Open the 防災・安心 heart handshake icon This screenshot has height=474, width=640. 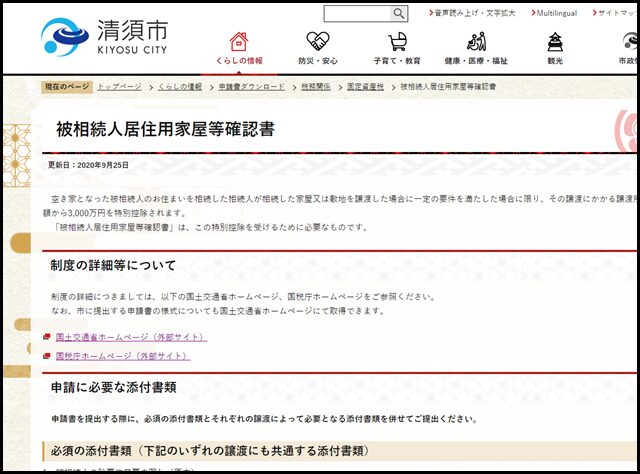318,41
